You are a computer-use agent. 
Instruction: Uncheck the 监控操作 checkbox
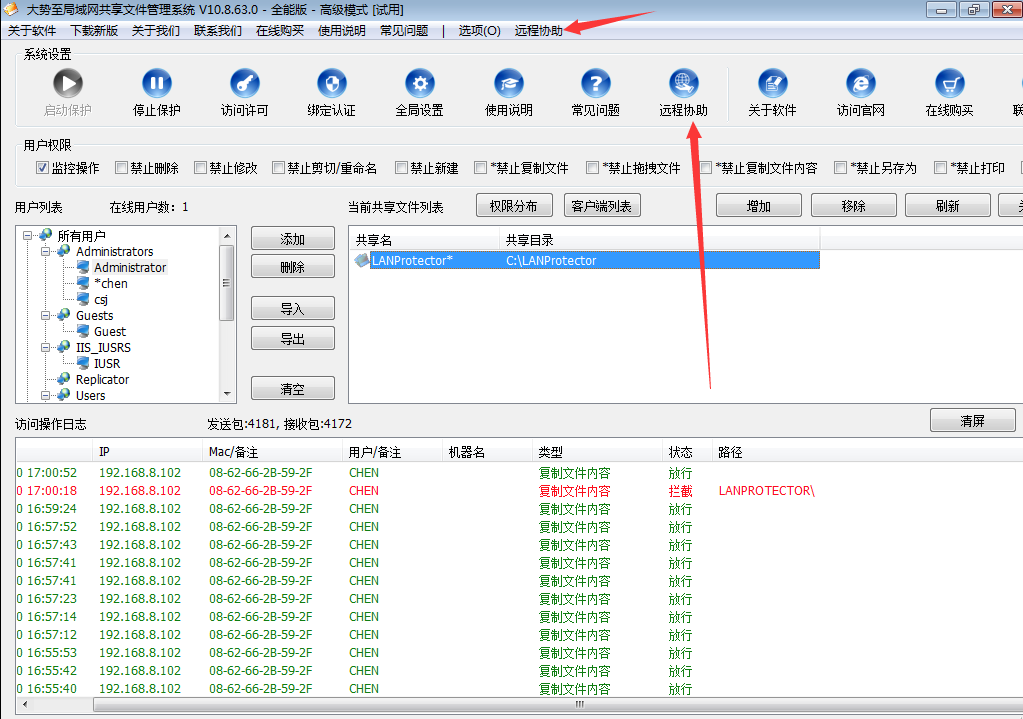click(43, 168)
